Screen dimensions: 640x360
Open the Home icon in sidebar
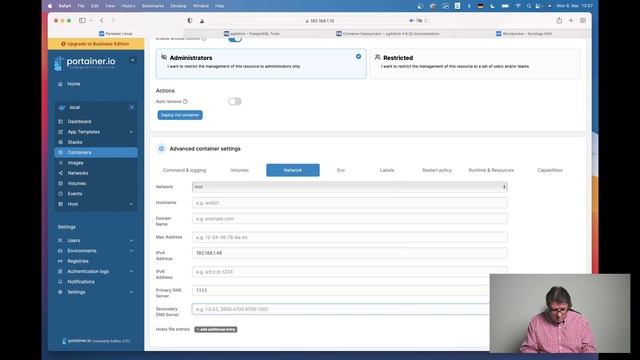pyautogui.click(x=60, y=84)
